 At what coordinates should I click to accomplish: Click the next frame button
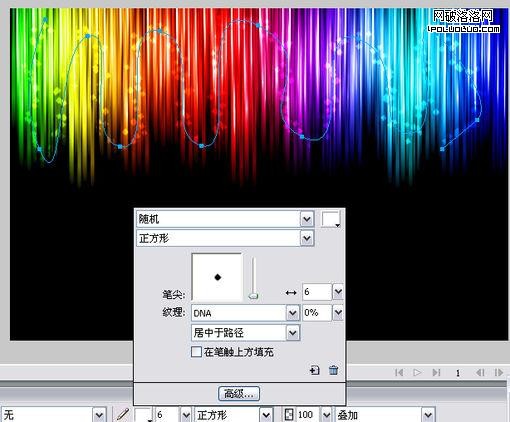pyautogui.click(x=499, y=372)
